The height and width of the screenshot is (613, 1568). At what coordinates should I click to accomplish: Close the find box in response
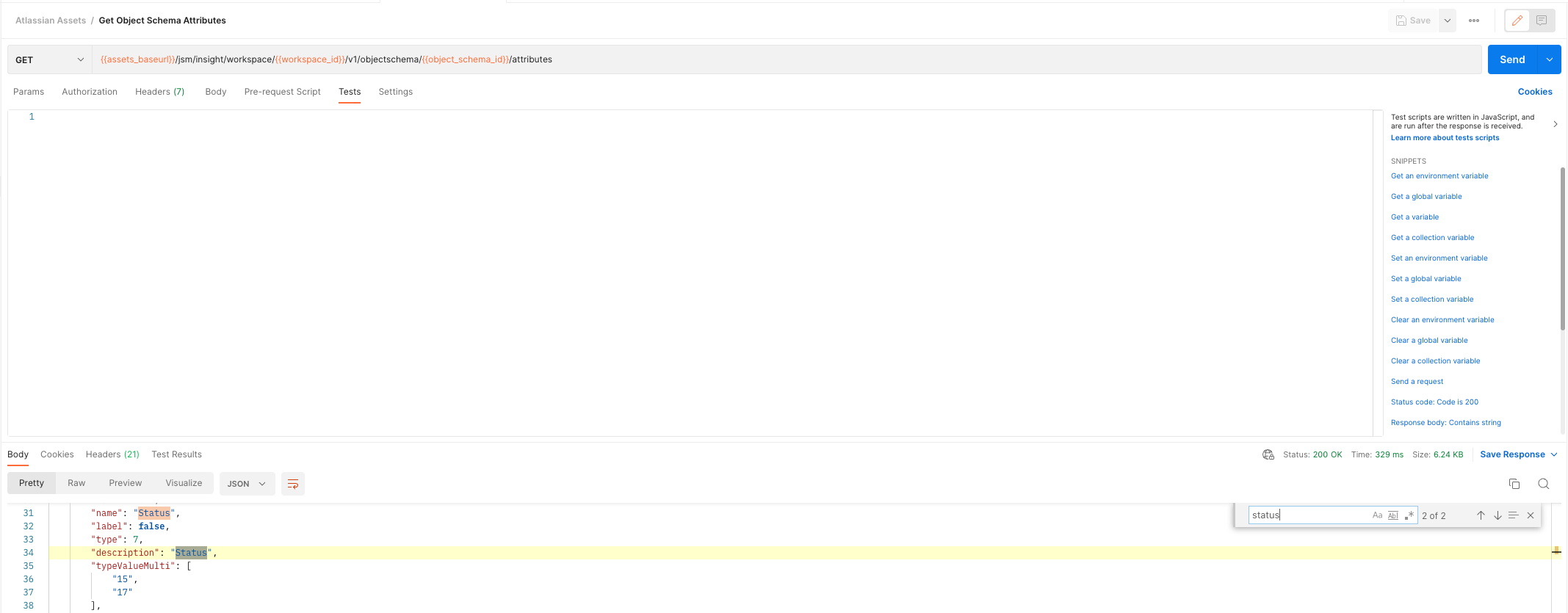[1531, 515]
